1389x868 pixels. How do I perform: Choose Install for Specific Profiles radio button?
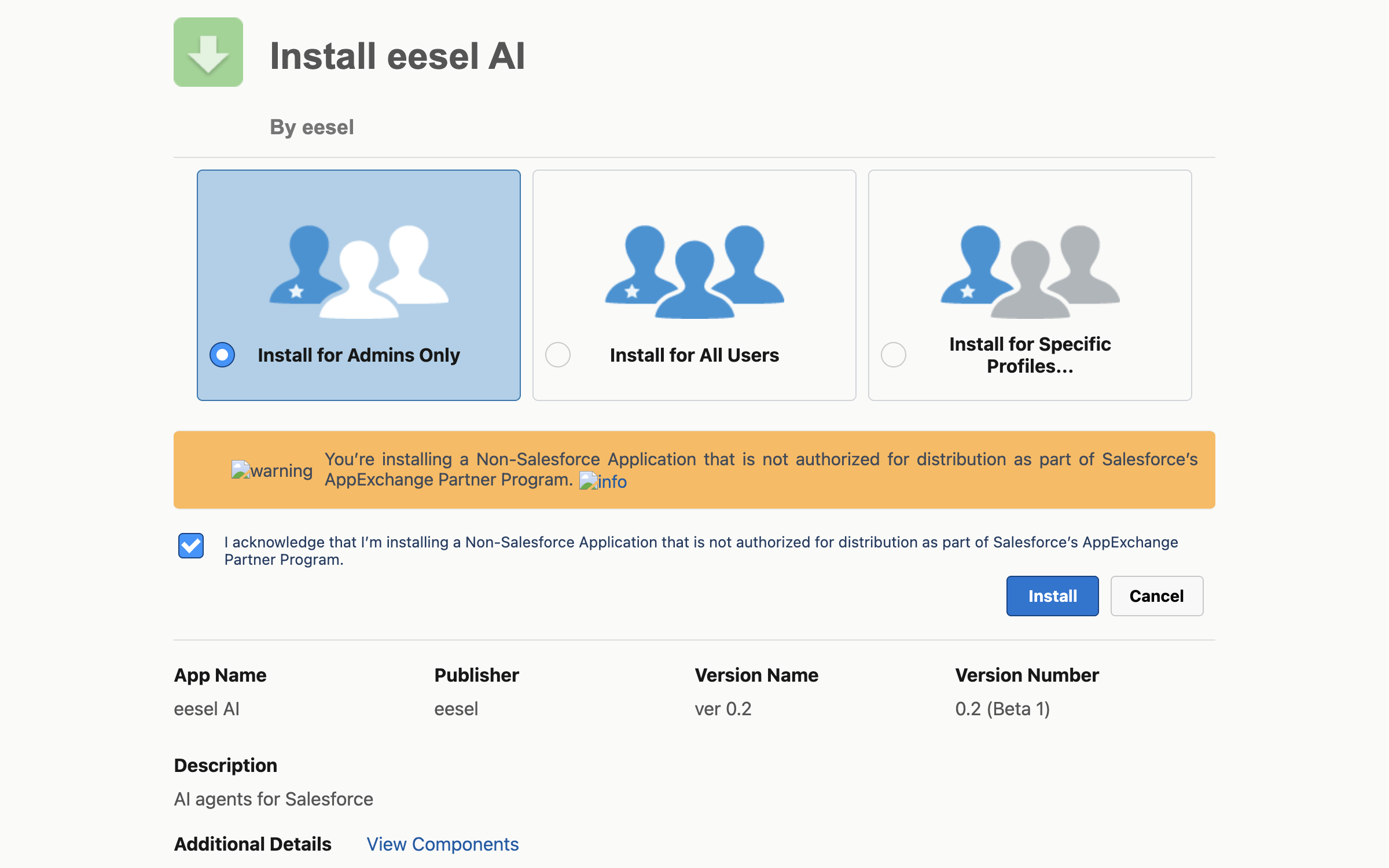(x=894, y=355)
